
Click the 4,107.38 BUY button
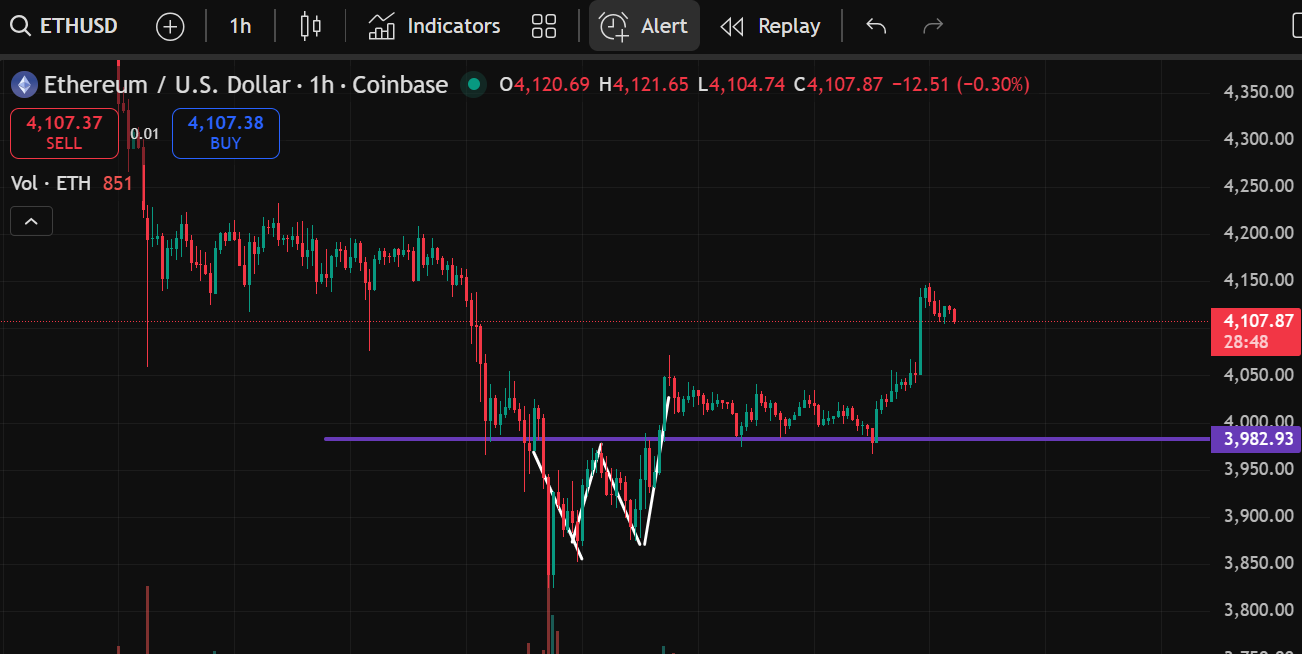click(x=226, y=133)
